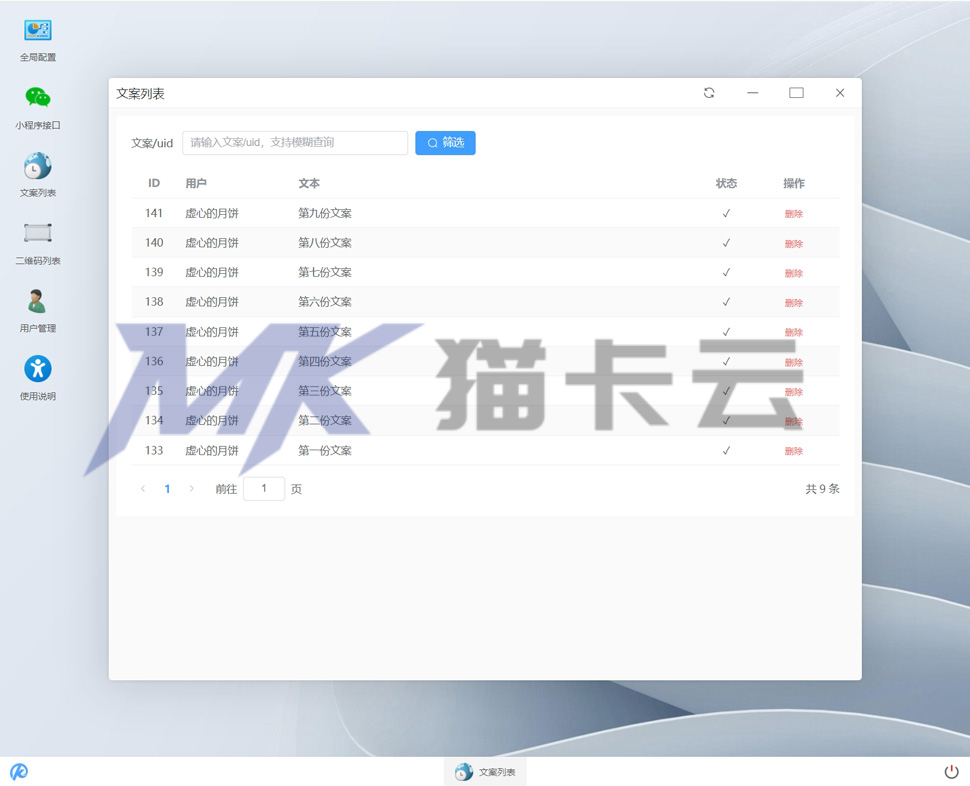The image size is (970, 786).
Task: Click ID cell 141
Action: click(x=154, y=213)
